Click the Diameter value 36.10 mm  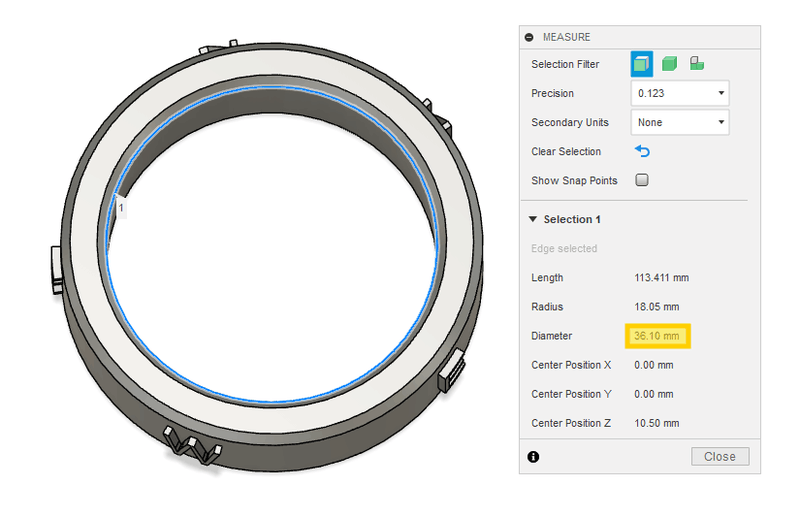click(657, 336)
